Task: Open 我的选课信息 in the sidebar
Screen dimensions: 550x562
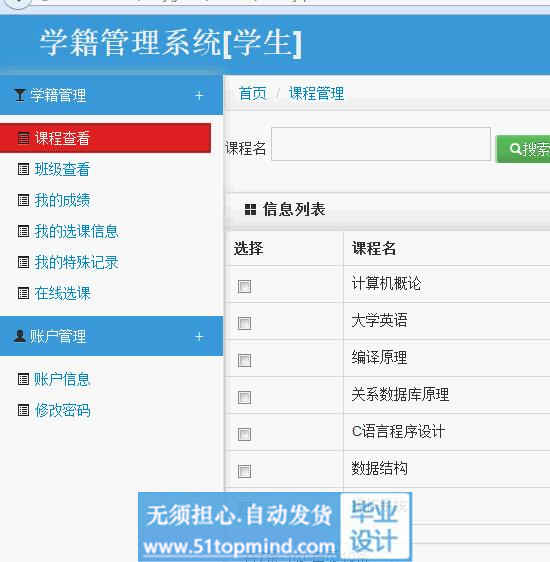Action: point(76,231)
